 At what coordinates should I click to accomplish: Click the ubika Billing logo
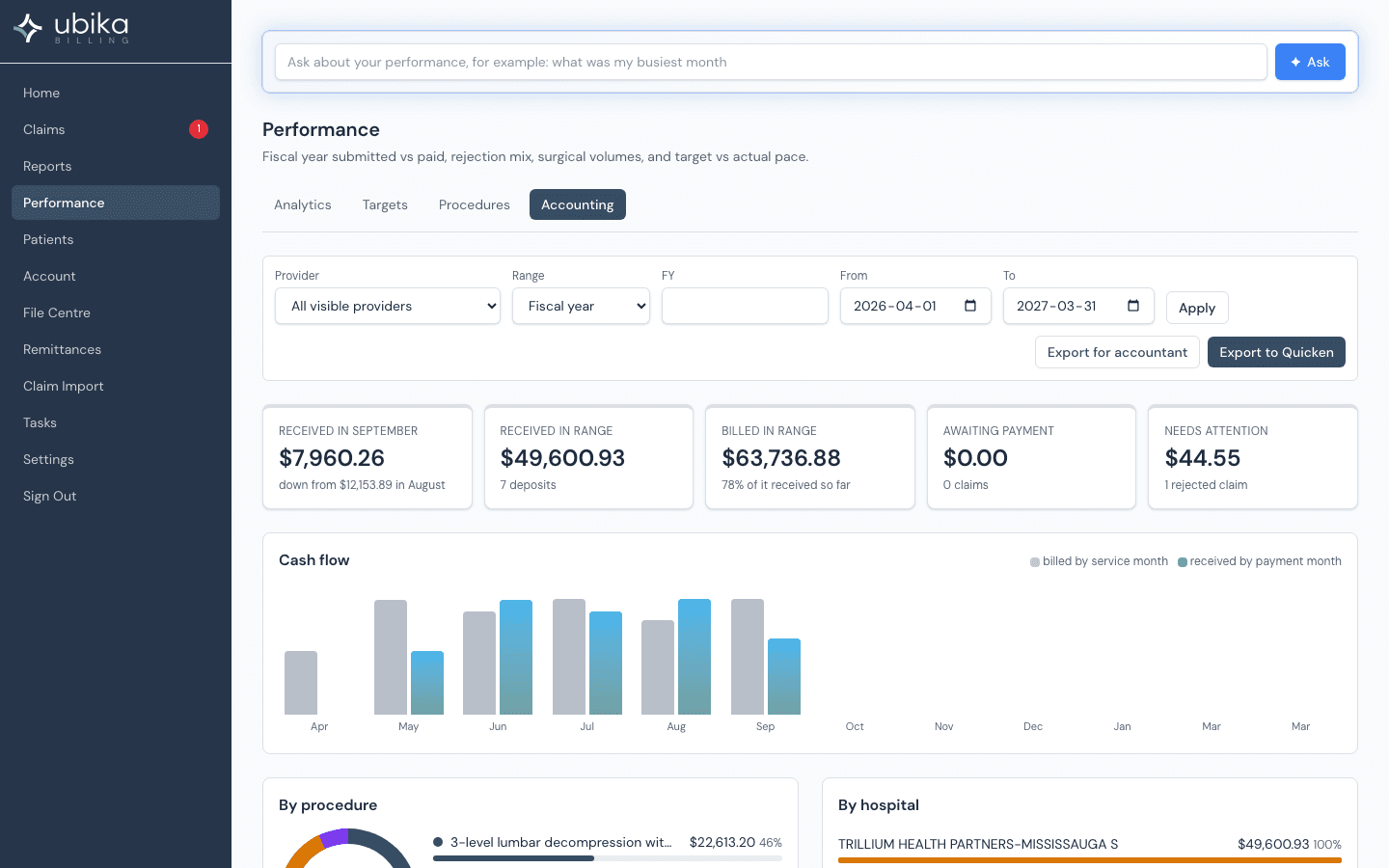tap(71, 28)
